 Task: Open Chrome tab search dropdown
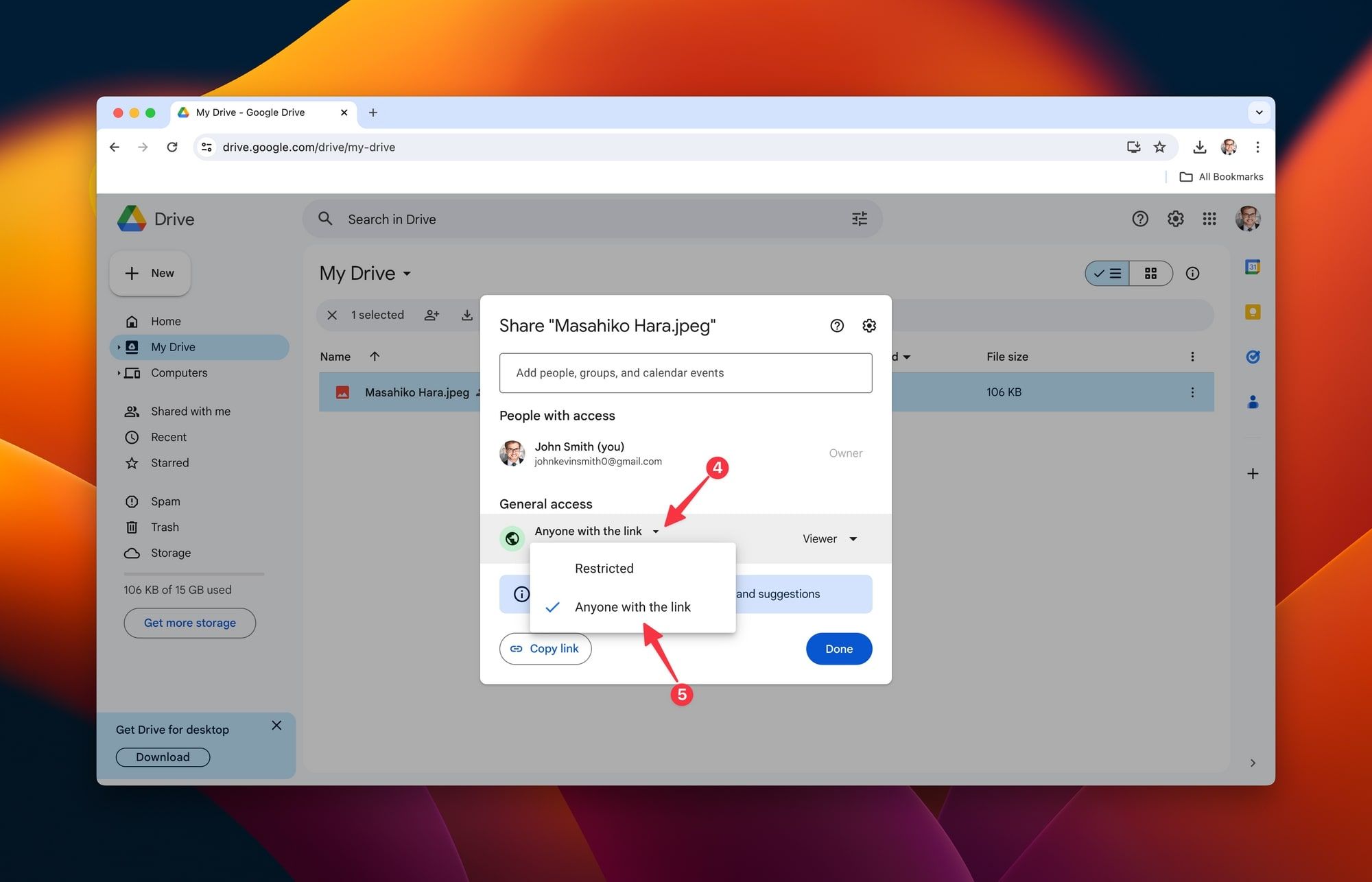(1259, 112)
